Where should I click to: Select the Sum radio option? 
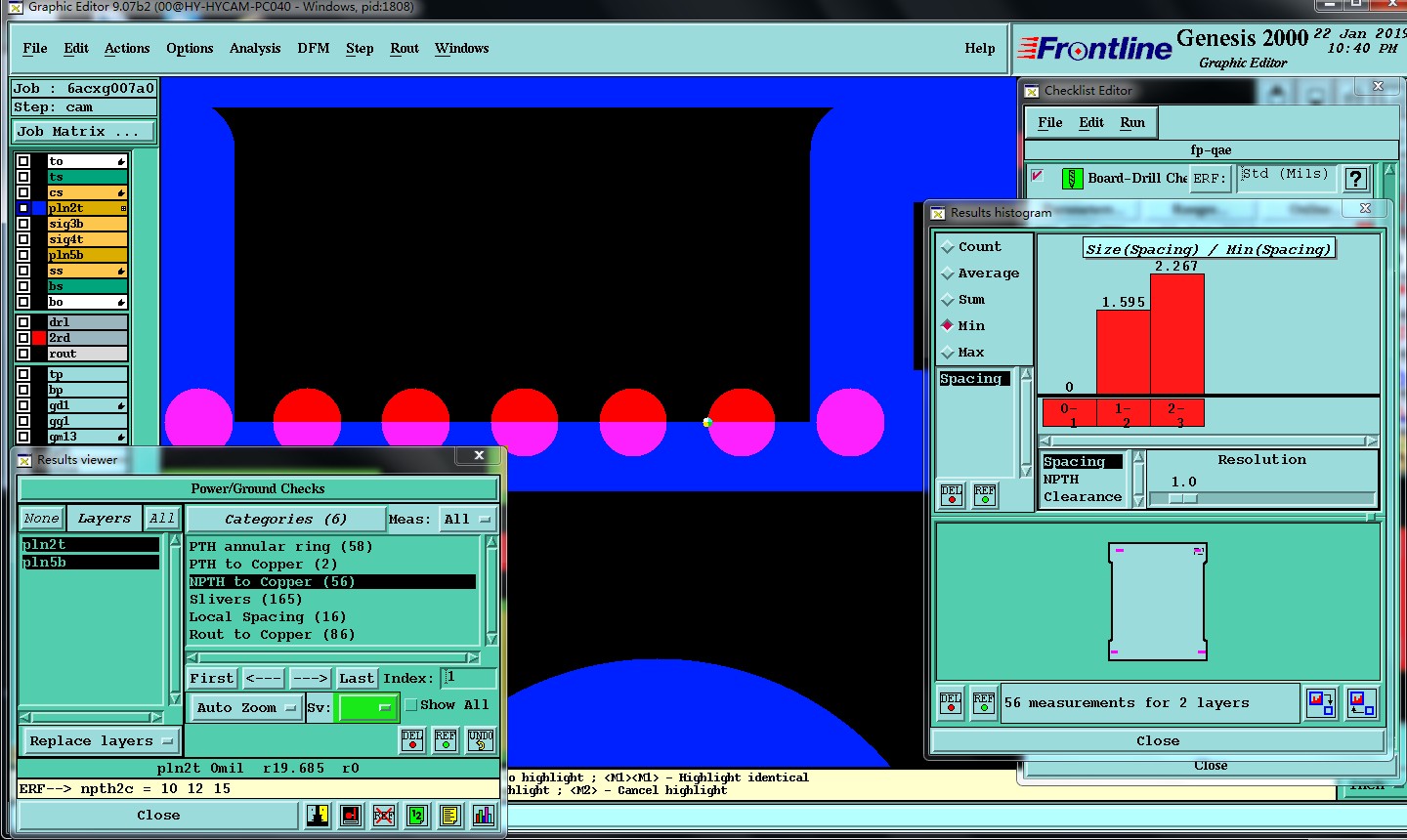947,300
